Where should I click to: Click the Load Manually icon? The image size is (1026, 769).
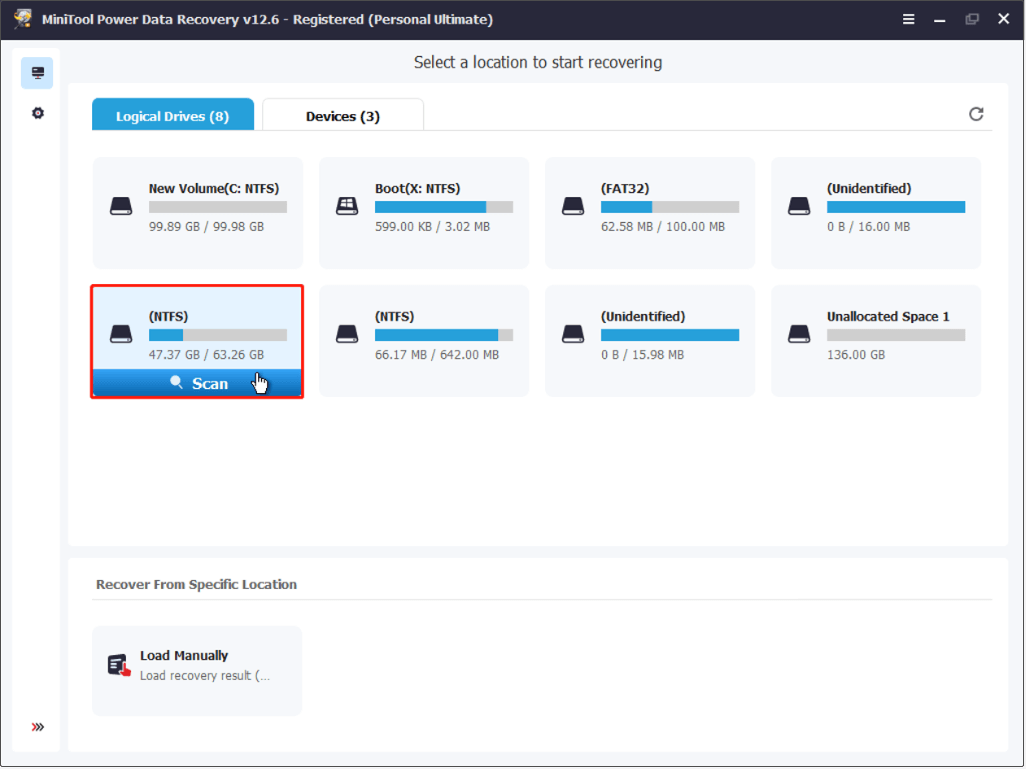[x=119, y=666]
